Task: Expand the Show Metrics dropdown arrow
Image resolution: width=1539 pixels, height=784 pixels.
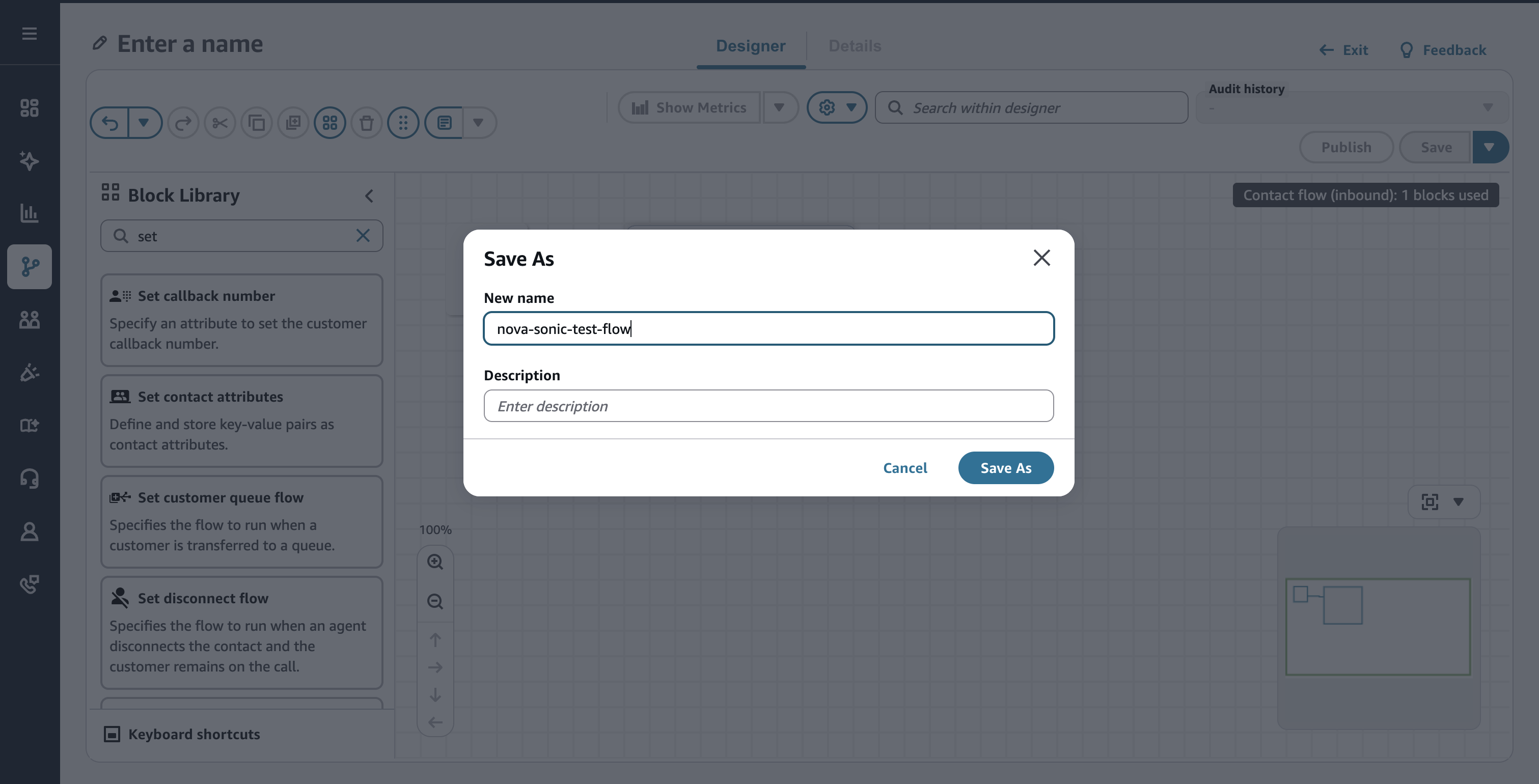Action: 779,107
